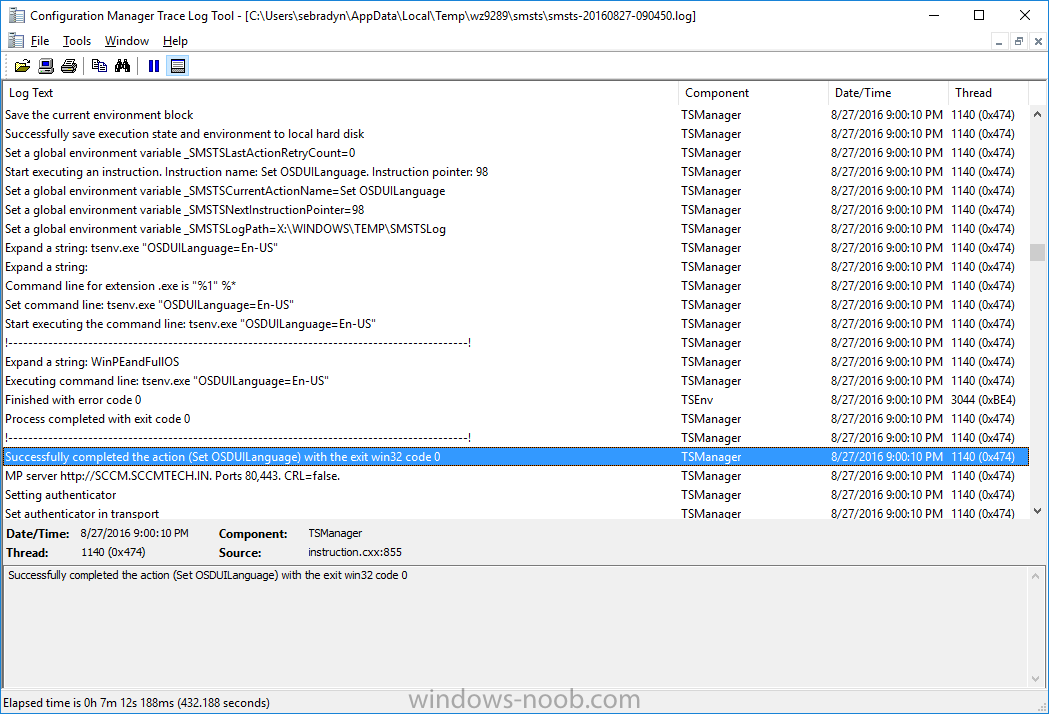
Task: Click the TSEnv component cell
Action: point(697,400)
